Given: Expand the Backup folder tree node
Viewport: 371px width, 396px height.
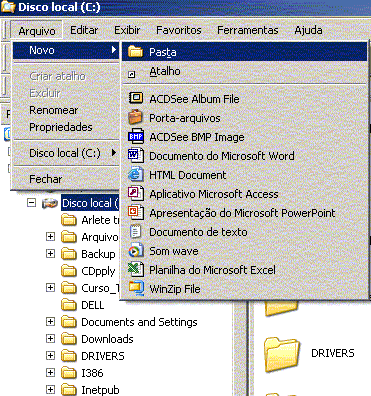Looking at the screenshot, I should (x=50, y=254).
